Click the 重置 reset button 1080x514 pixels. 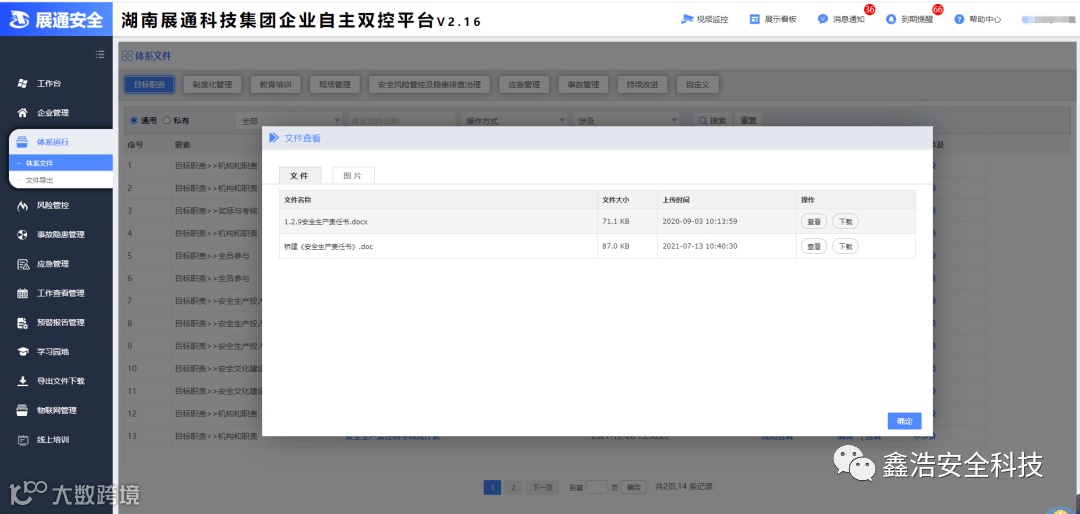pos(748,121)
